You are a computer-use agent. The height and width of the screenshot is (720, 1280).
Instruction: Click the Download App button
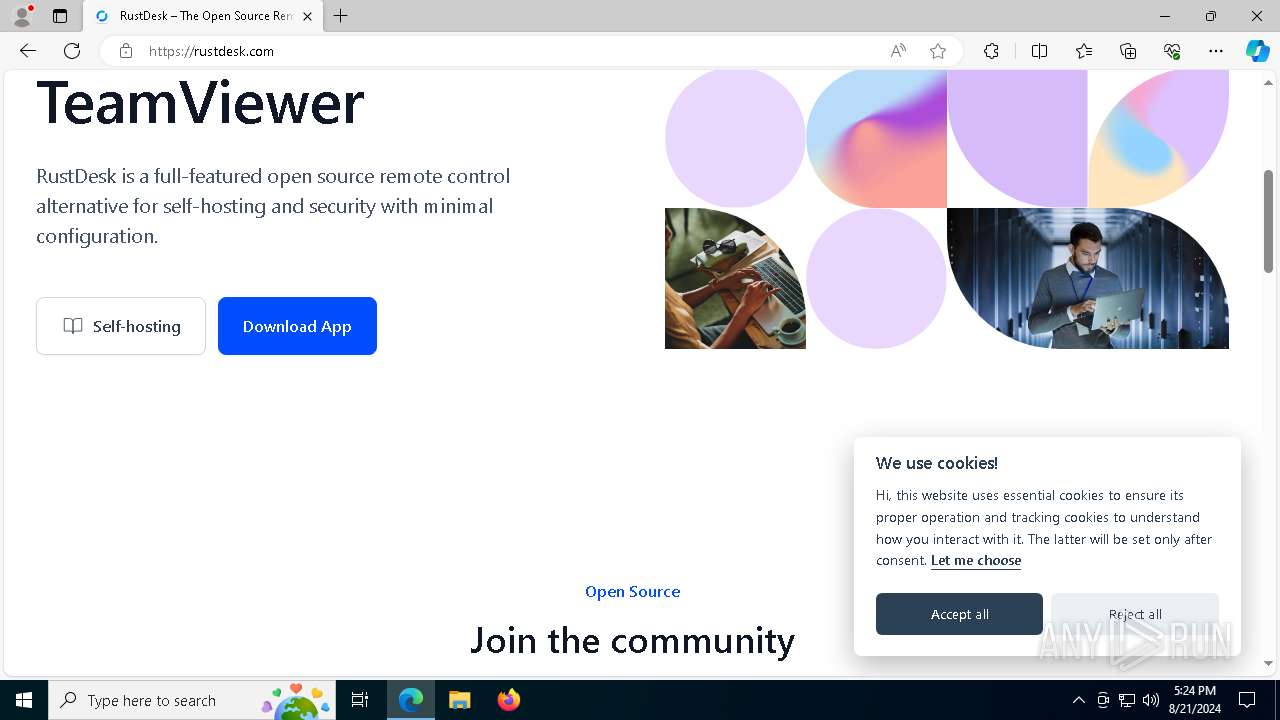pos(297,326)
